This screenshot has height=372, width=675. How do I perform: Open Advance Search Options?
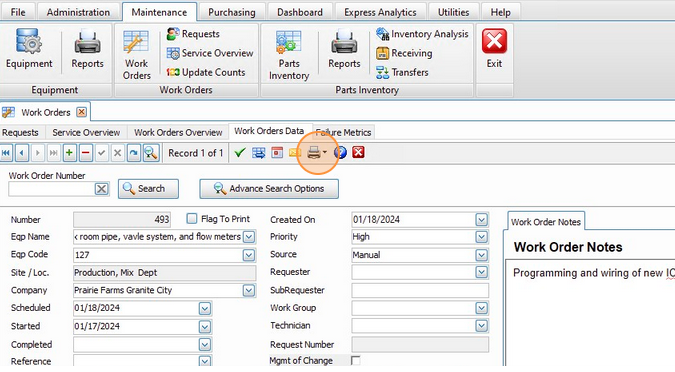(x=269, y=189)
